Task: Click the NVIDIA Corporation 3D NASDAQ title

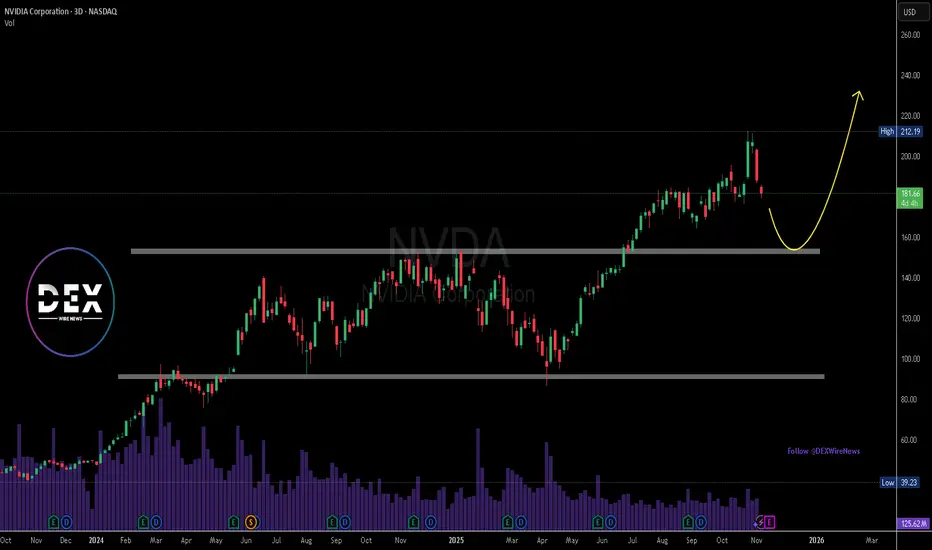Action: 61,11
